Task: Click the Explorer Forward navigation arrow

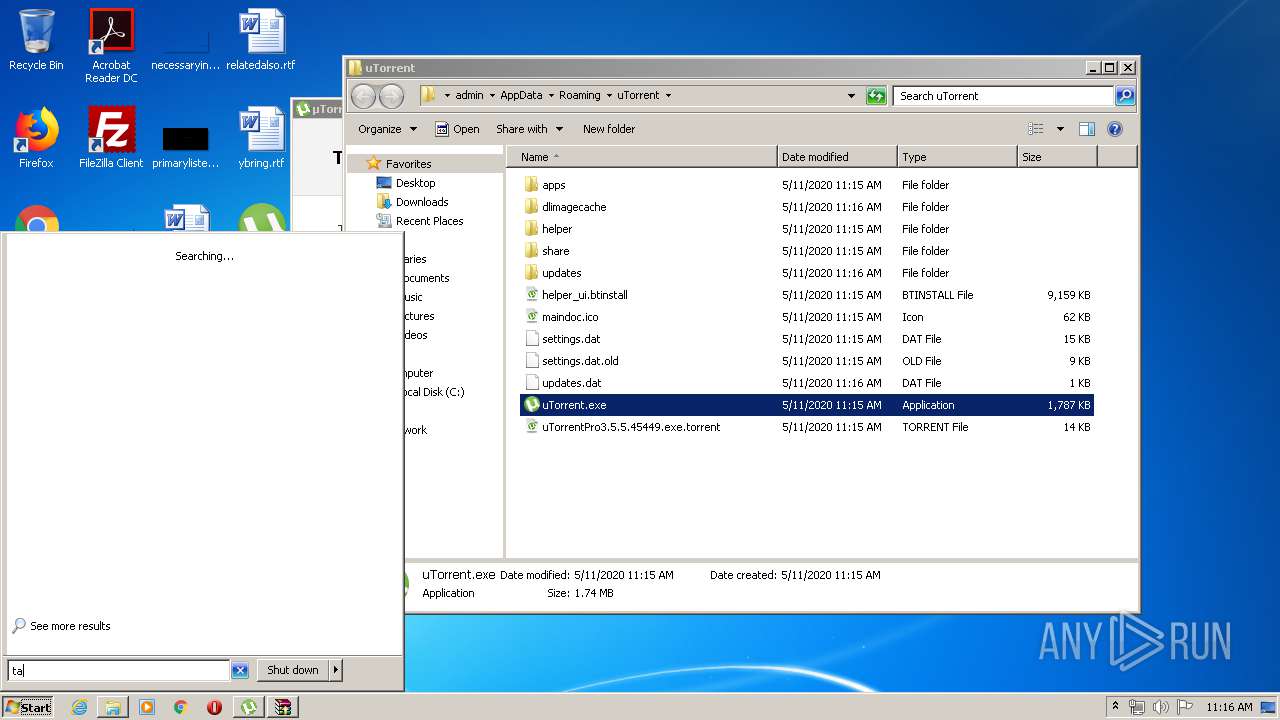Action: pyautogui.click(x=391, y=96)
